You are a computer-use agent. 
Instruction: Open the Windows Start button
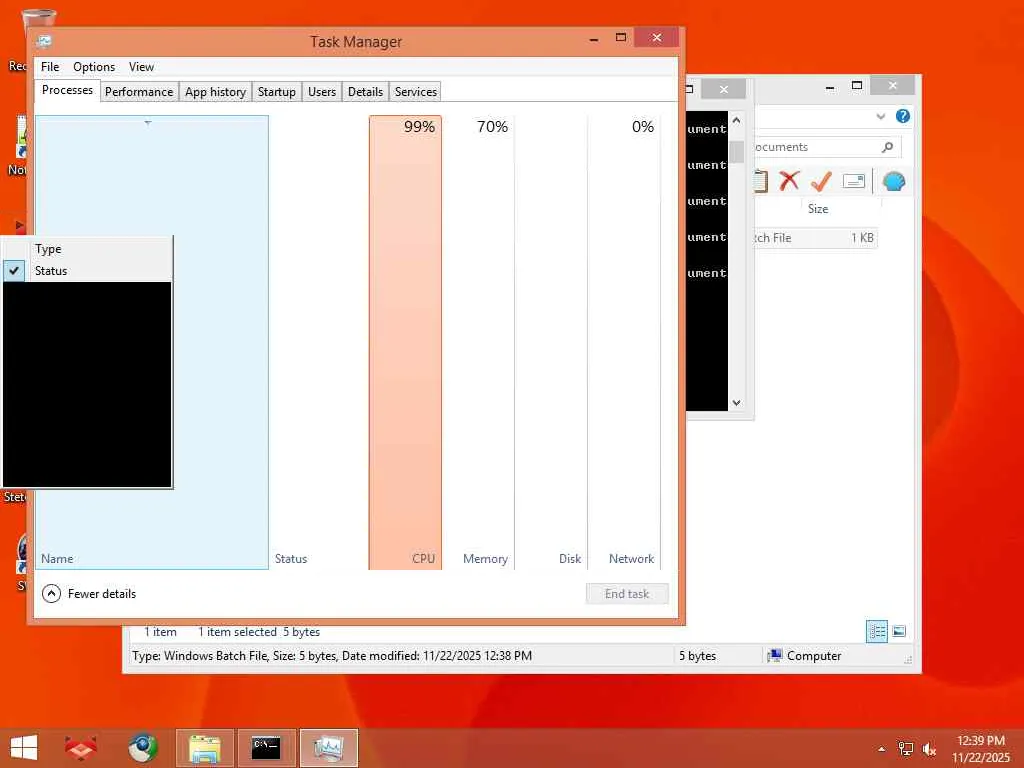tap(24, 748)
